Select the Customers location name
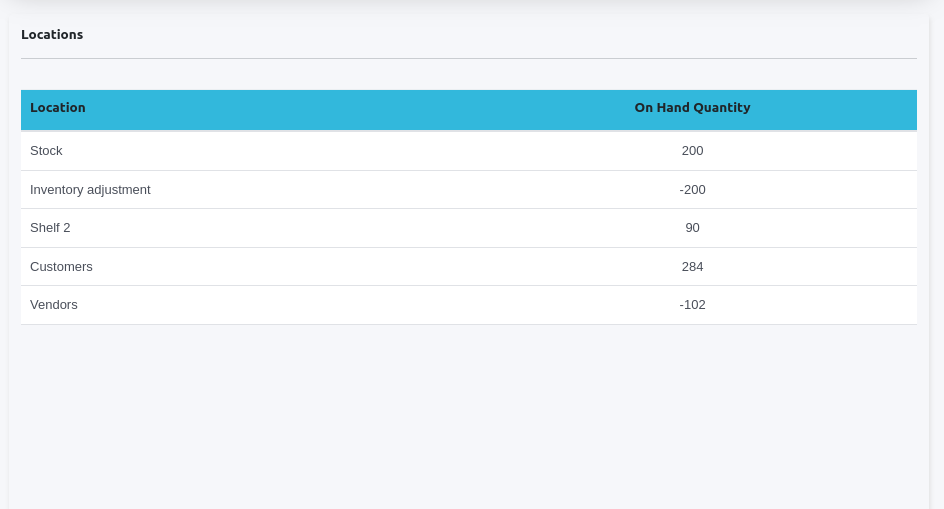This screenshot has height=509, width=944. 61,267
